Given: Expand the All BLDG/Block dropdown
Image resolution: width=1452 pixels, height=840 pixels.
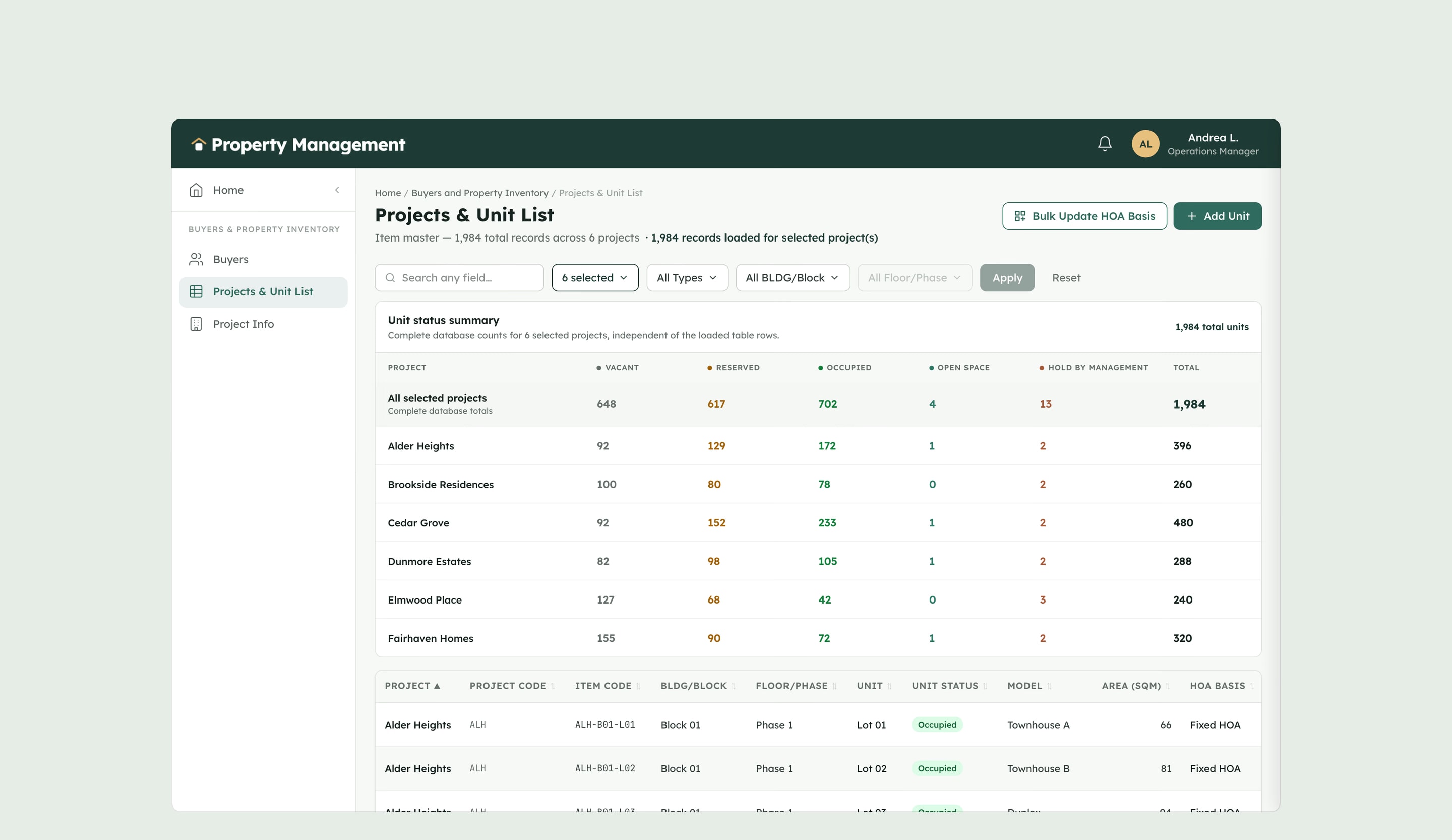Looking at the screenshot, I should [x=792, y=278].
